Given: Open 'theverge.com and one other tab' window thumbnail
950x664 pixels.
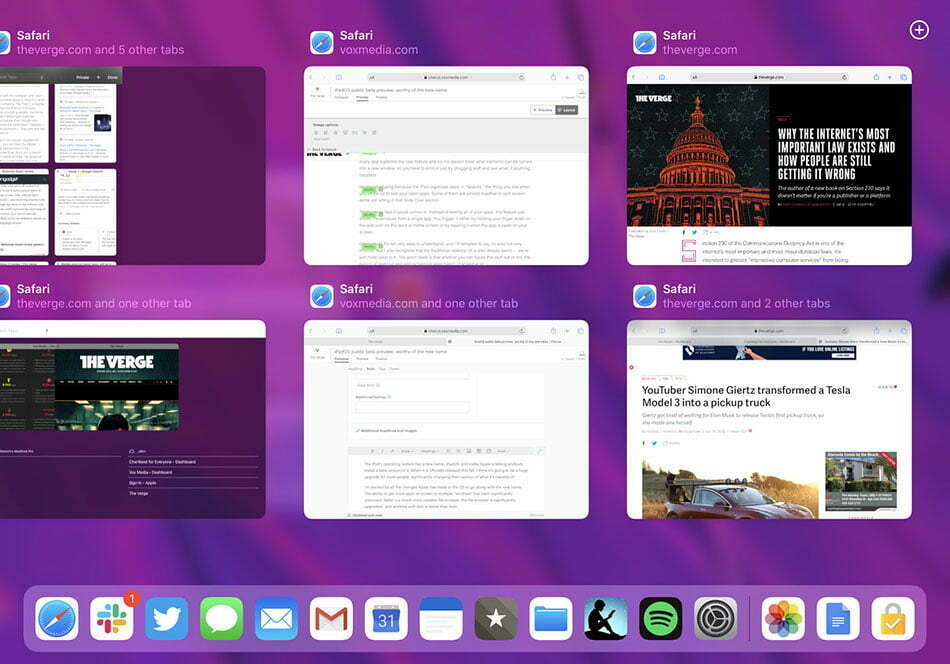Looking at the screenshot, I should tap(133, 419).
